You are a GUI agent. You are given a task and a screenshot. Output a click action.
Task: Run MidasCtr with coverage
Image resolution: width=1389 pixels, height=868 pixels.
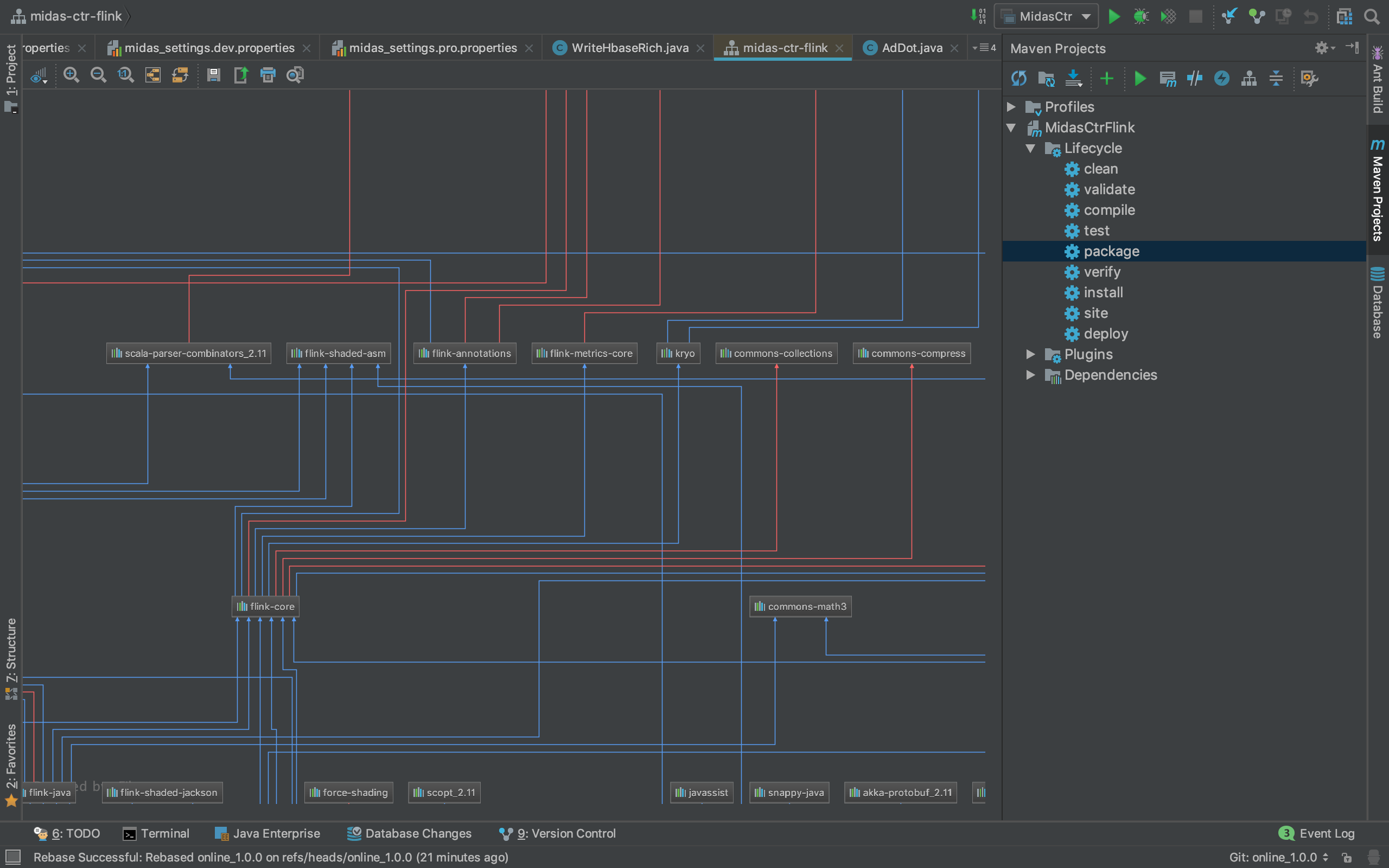pos(1168,16)
